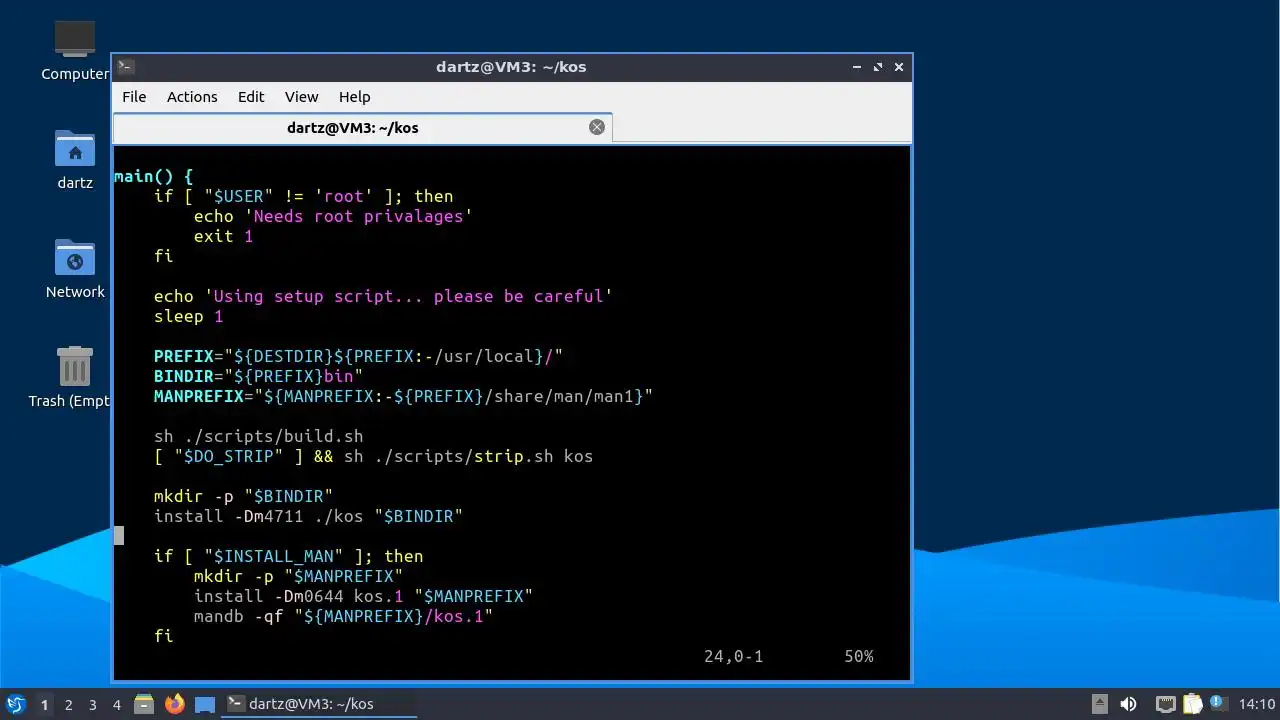1280x720 pixels.
Task: Click the 'main() {' line
Action: click(x=154, y=176)
